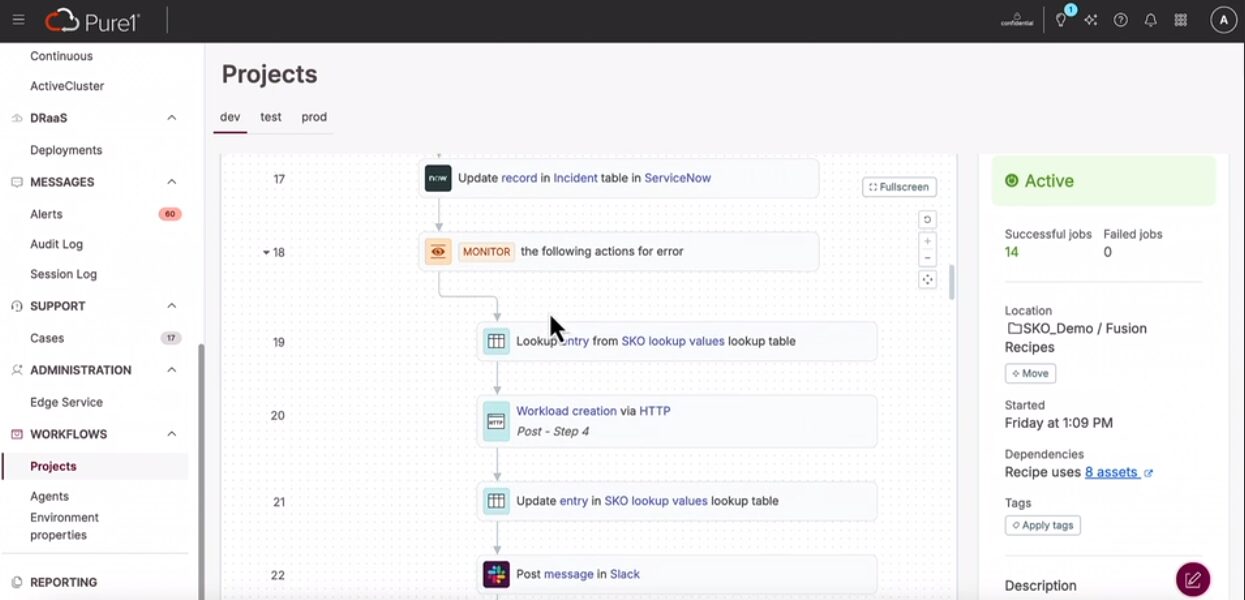This screenshot has width=1245, height=600.
Task: Click the canvas vertical scrollbar thumb
Action: (951, 282)
